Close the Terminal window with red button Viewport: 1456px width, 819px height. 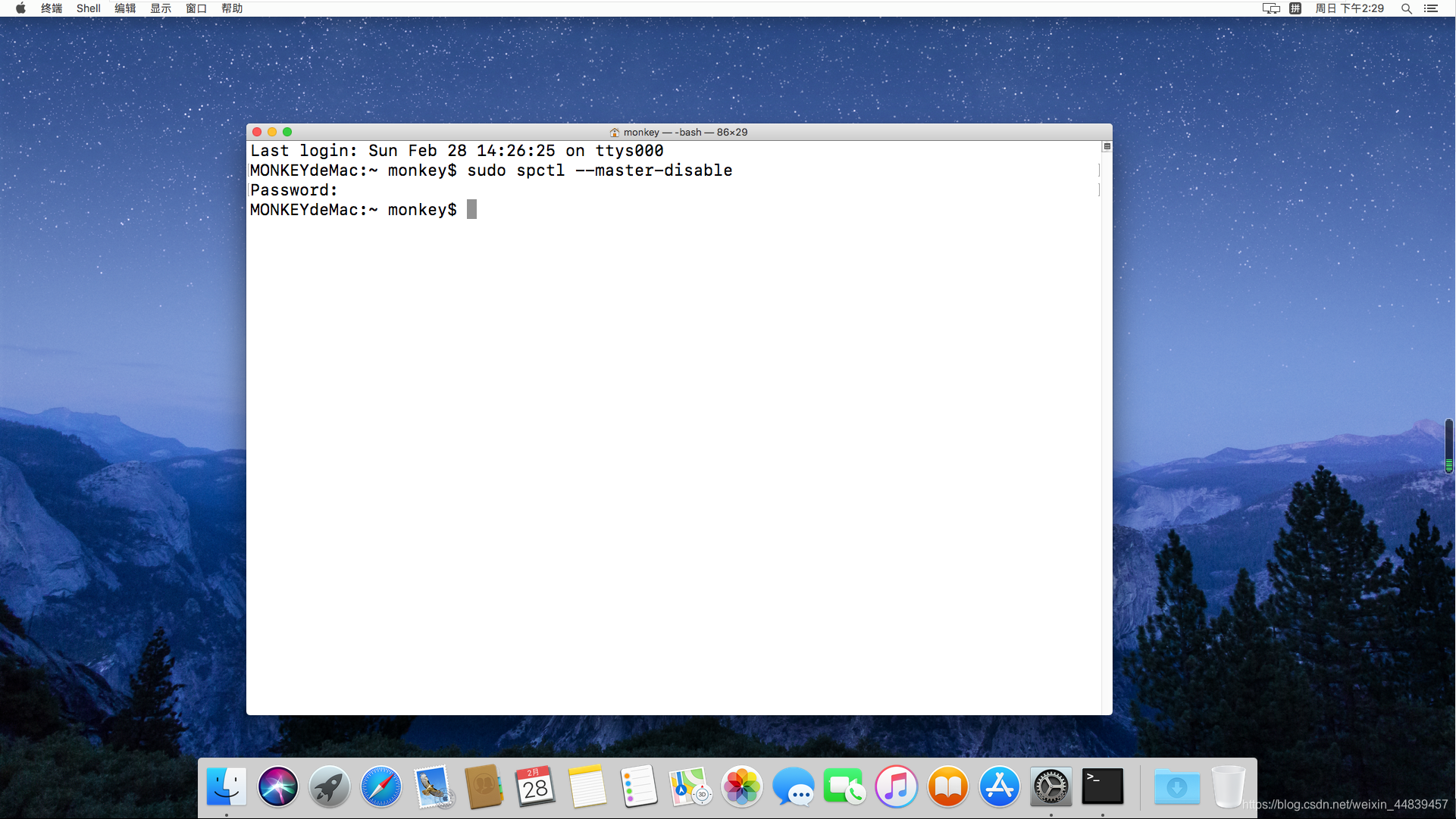(x=257, y=132)
